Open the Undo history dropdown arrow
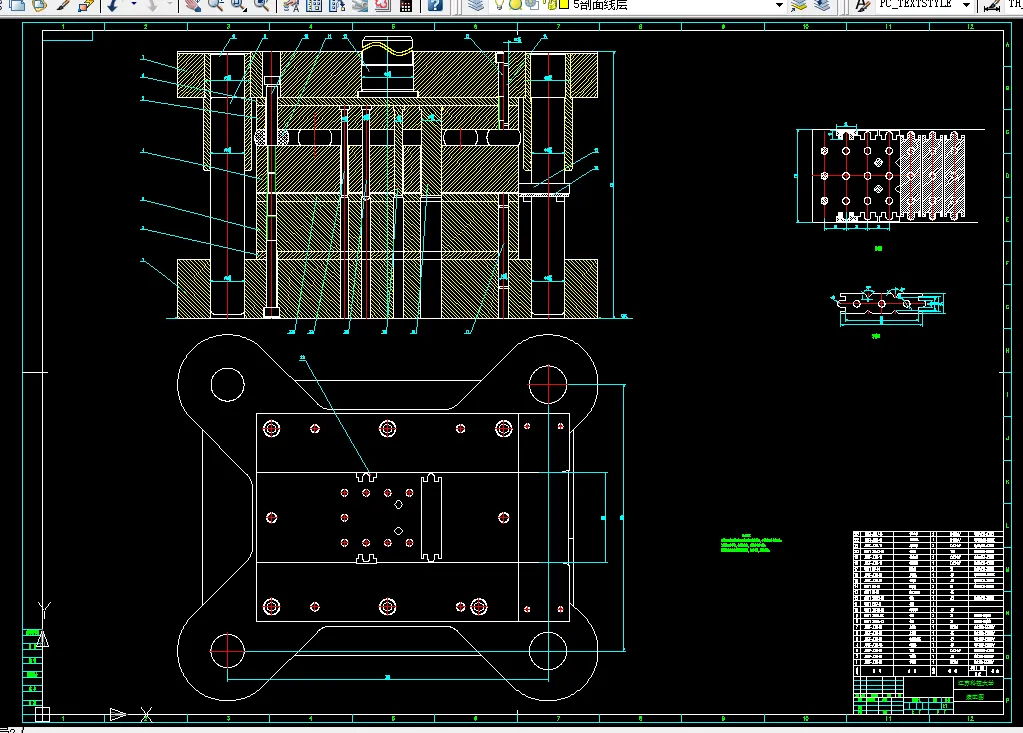 (134, 5)
